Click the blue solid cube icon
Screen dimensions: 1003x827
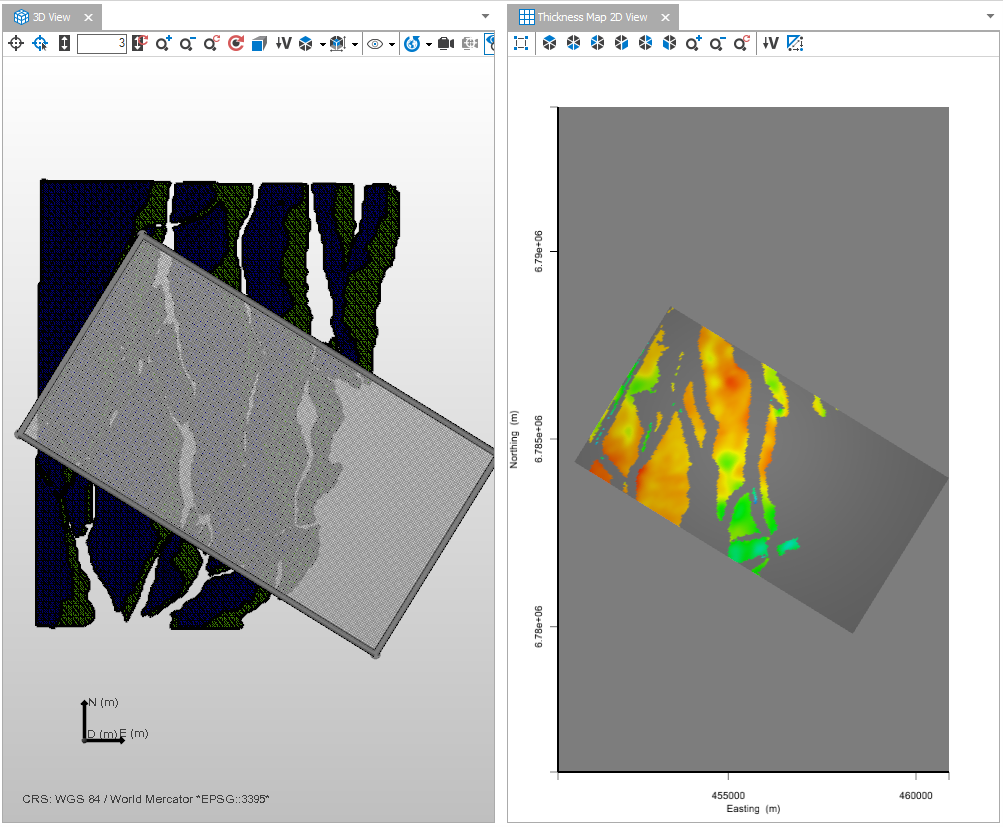(259, 44)
